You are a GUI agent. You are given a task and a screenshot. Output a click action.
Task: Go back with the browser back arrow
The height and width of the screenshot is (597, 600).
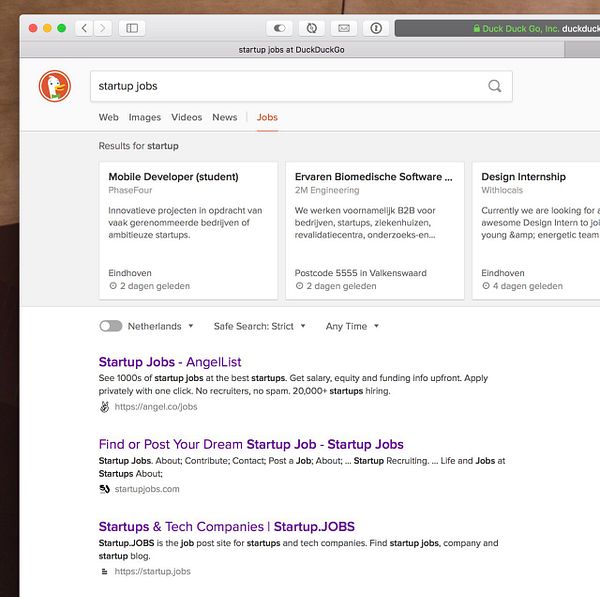(84, 28)
